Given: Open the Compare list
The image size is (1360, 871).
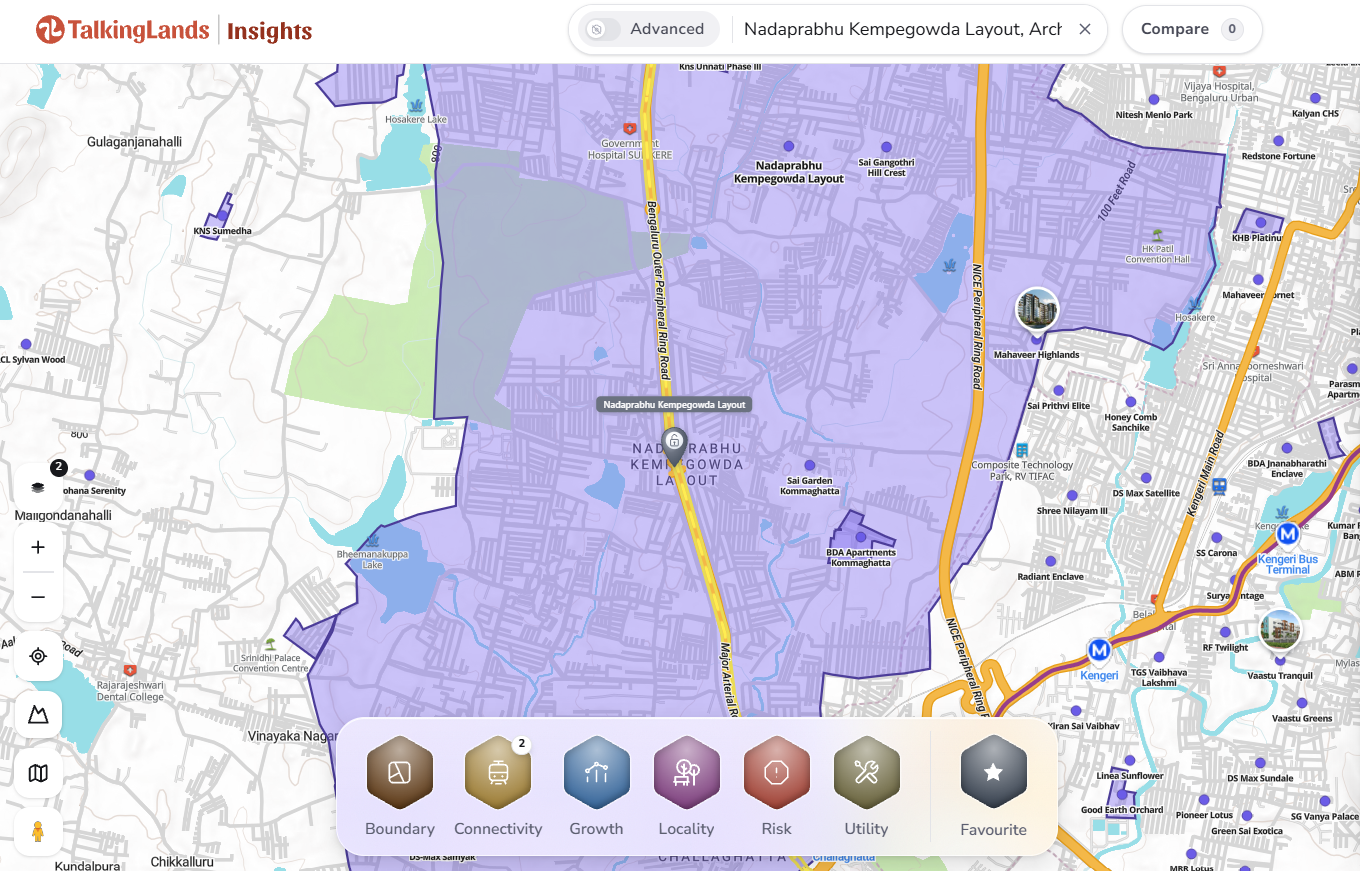Looking at the screenshot, I should (1192, 29).
